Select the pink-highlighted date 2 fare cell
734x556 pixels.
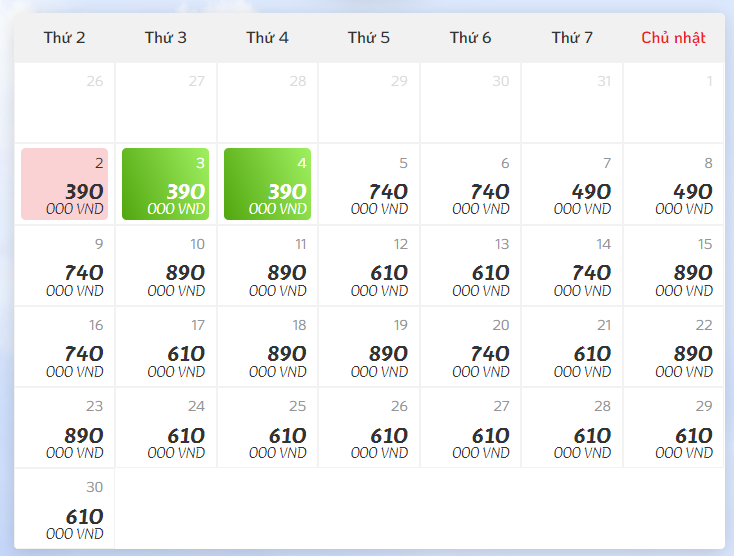[65, 184]
